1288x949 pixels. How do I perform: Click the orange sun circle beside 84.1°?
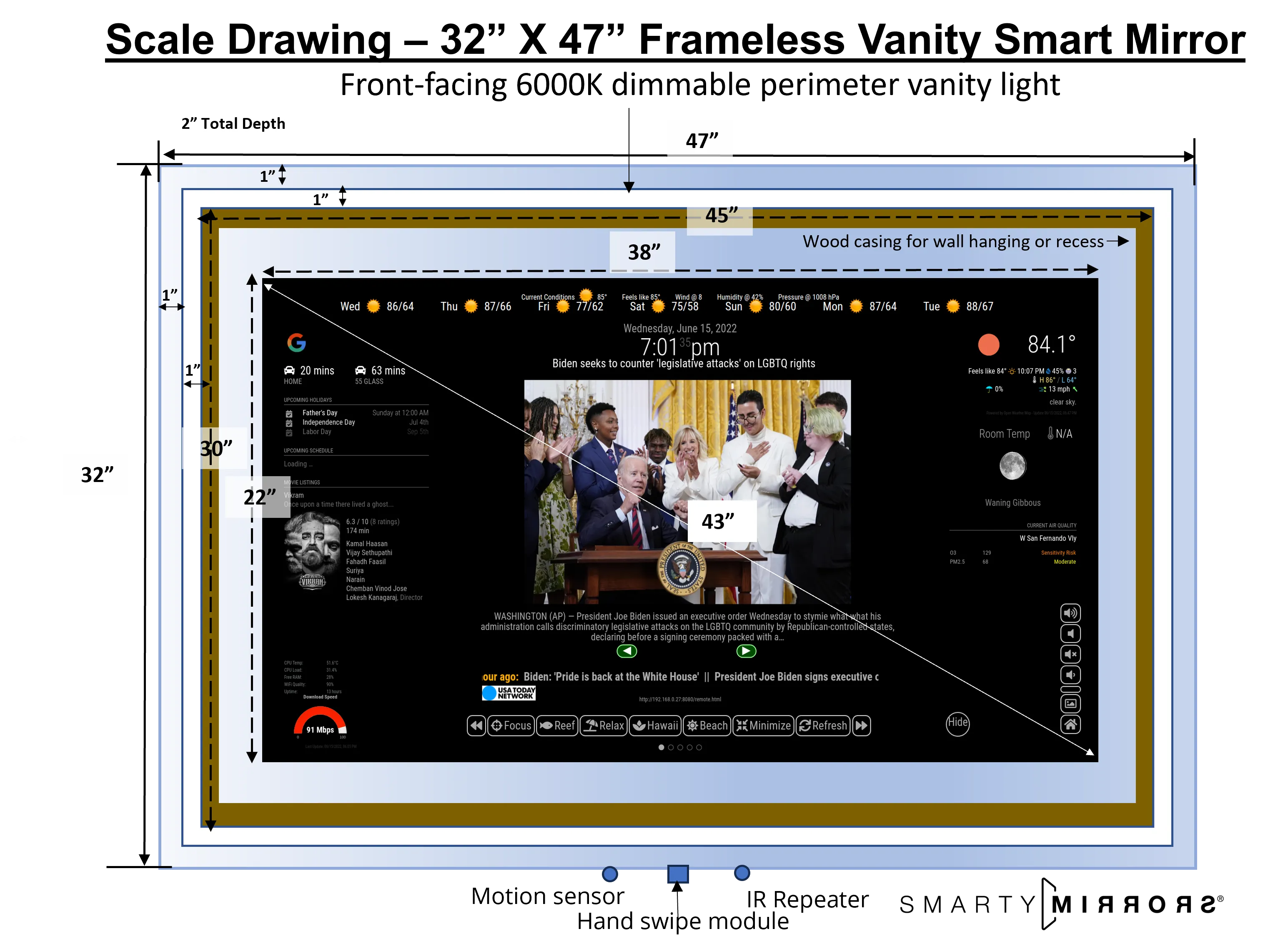(x=989, y=345)
